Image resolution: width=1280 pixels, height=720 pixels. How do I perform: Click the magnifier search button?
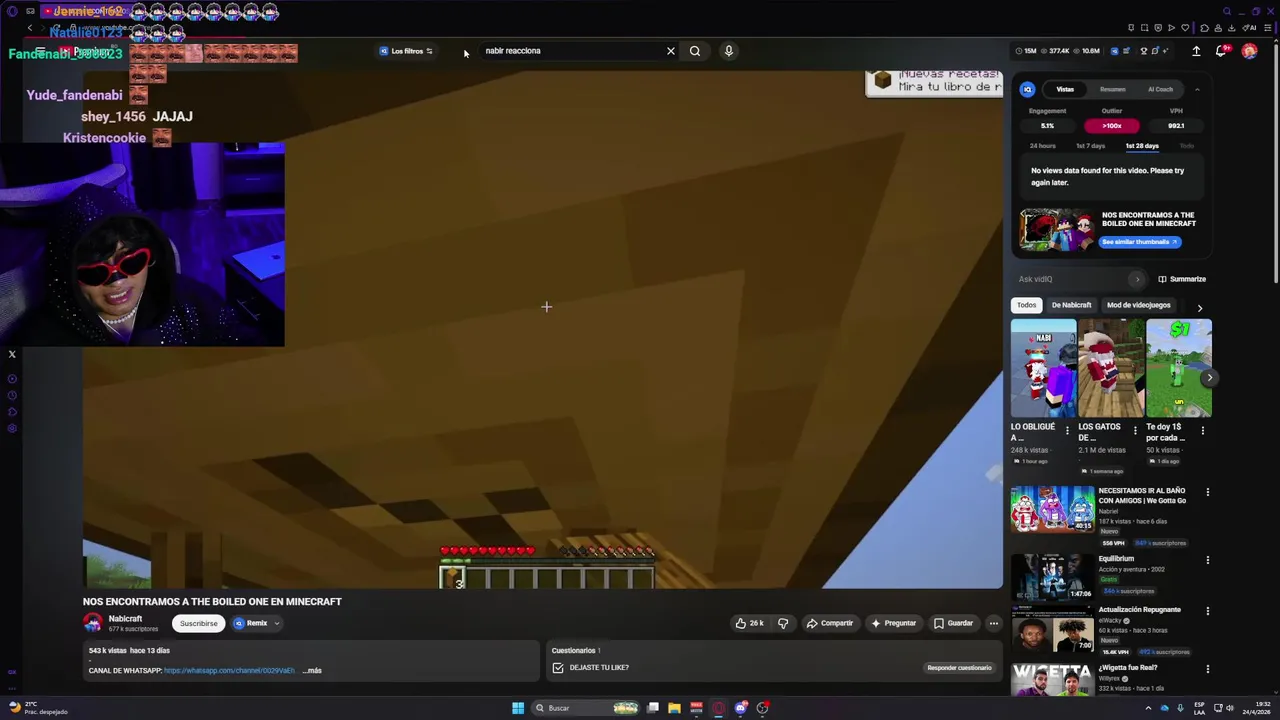pos(695,51)
